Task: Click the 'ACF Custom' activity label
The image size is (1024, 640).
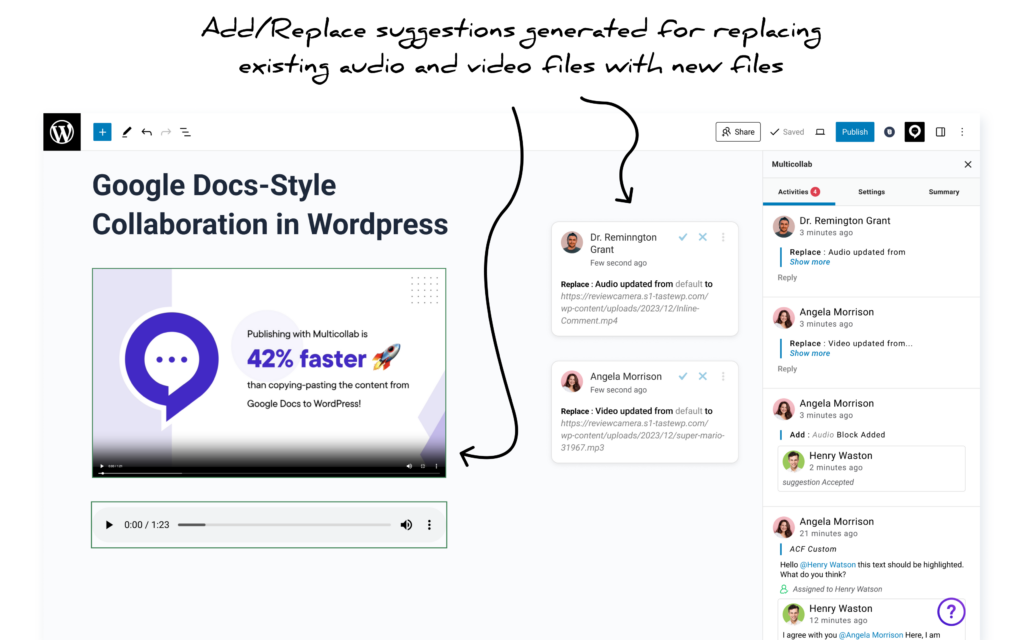Action: [x=812, y=549]
